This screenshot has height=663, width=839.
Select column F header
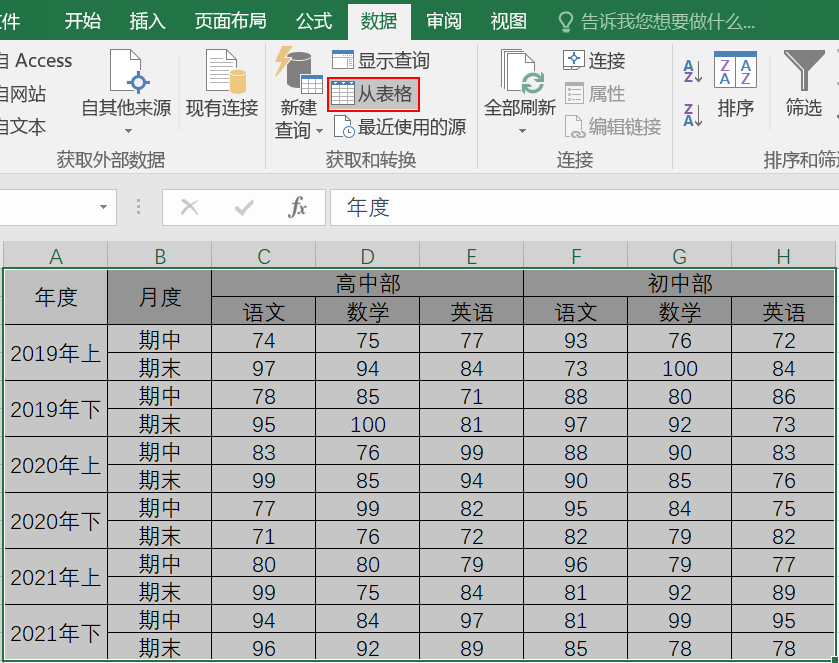pos(576,256)
